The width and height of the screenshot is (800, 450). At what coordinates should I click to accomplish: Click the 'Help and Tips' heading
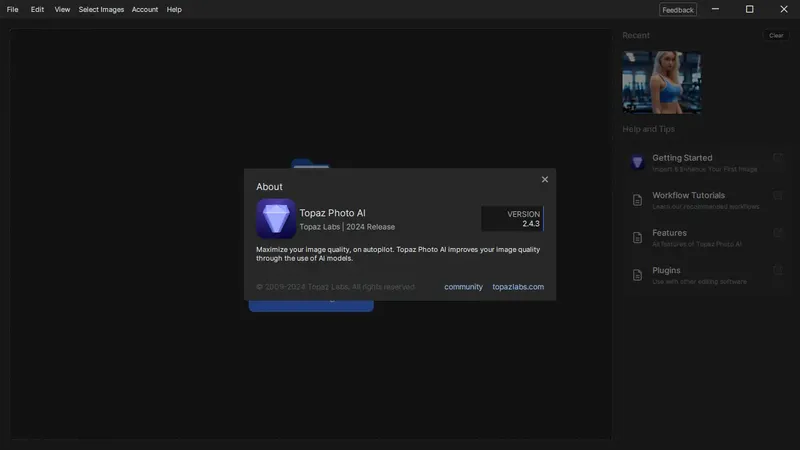648,129
